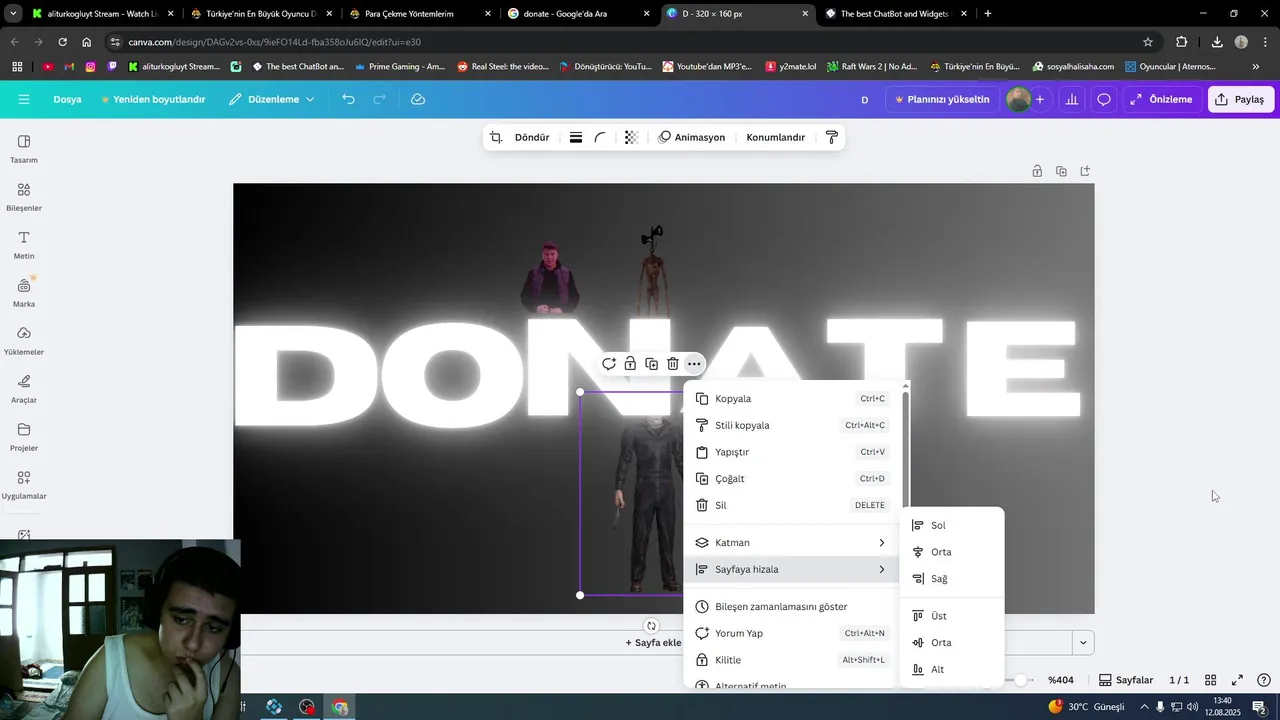The height and width of the screenshot is (720, 1280).
Task: Click the redo arrow
Action: pyautogui.click(x=380, y=99)
